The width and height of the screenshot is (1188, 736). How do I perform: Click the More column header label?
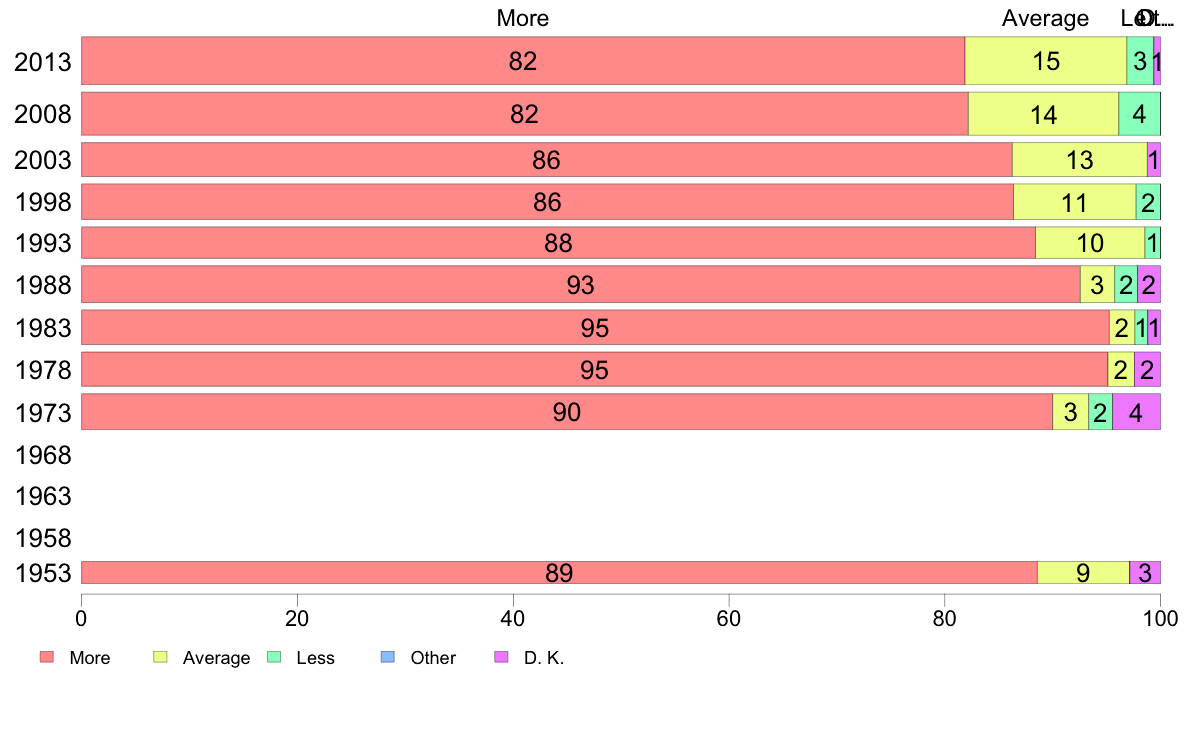click(523, 18)
